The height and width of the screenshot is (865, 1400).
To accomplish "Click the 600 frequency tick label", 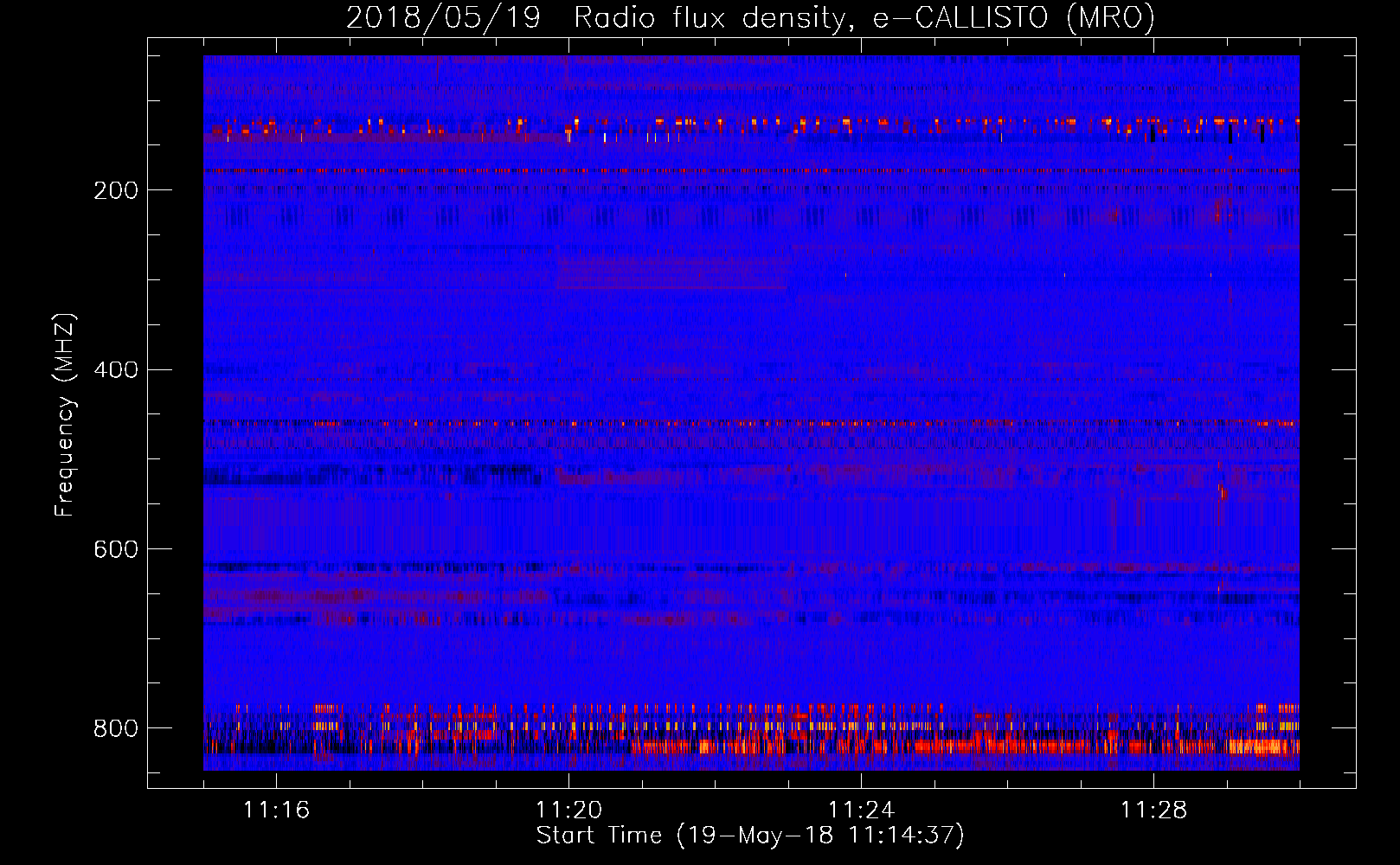I will click(116, 549).
